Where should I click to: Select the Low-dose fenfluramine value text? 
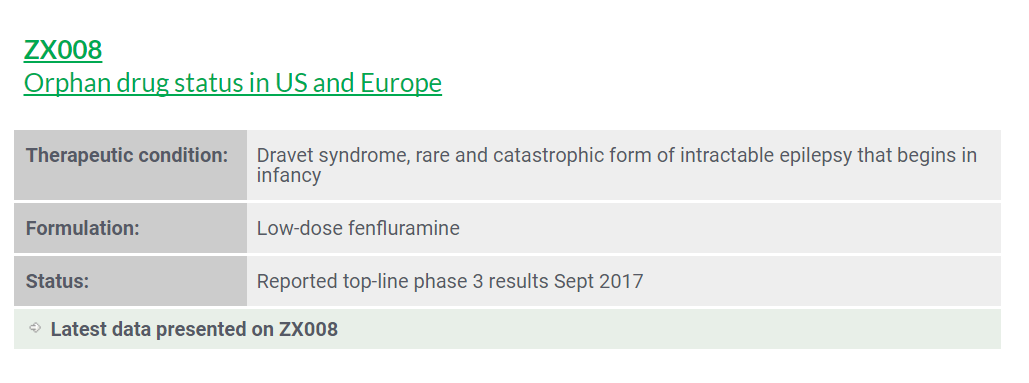358,228
